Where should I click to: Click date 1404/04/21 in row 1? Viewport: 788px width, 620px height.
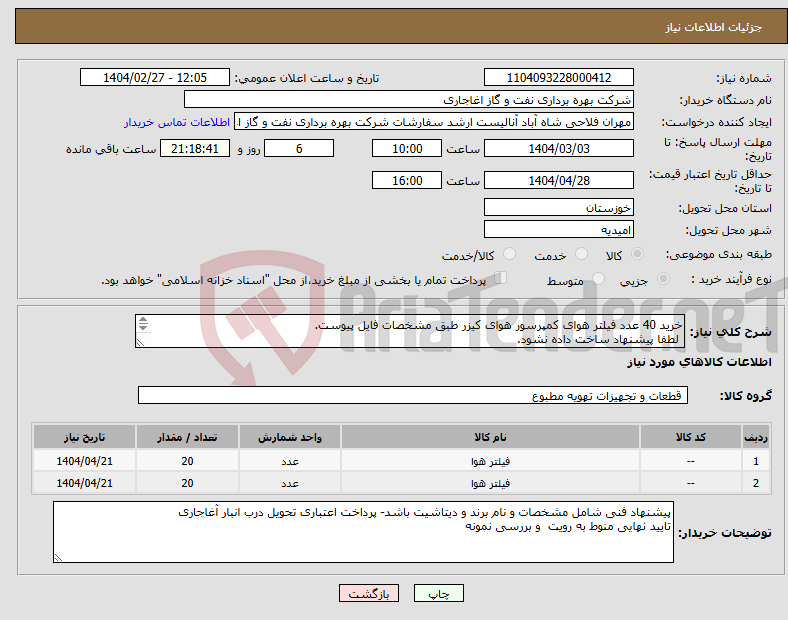[x=84, y=461]
